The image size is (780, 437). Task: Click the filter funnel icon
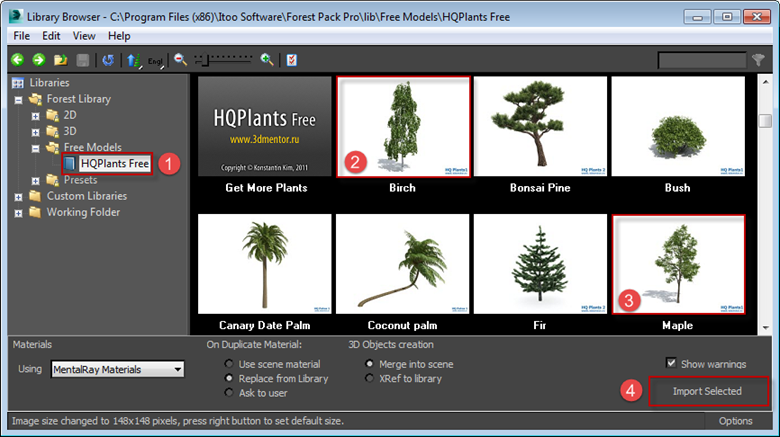click(758, 60)
